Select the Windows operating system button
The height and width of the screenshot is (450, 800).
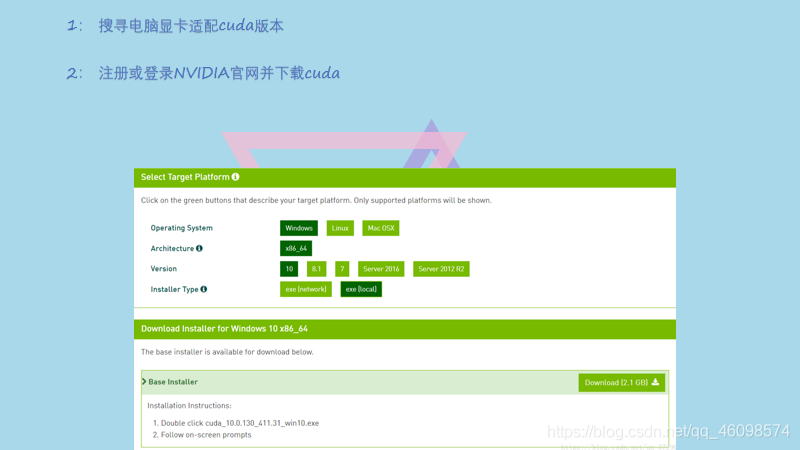click(x=299, y=228)
